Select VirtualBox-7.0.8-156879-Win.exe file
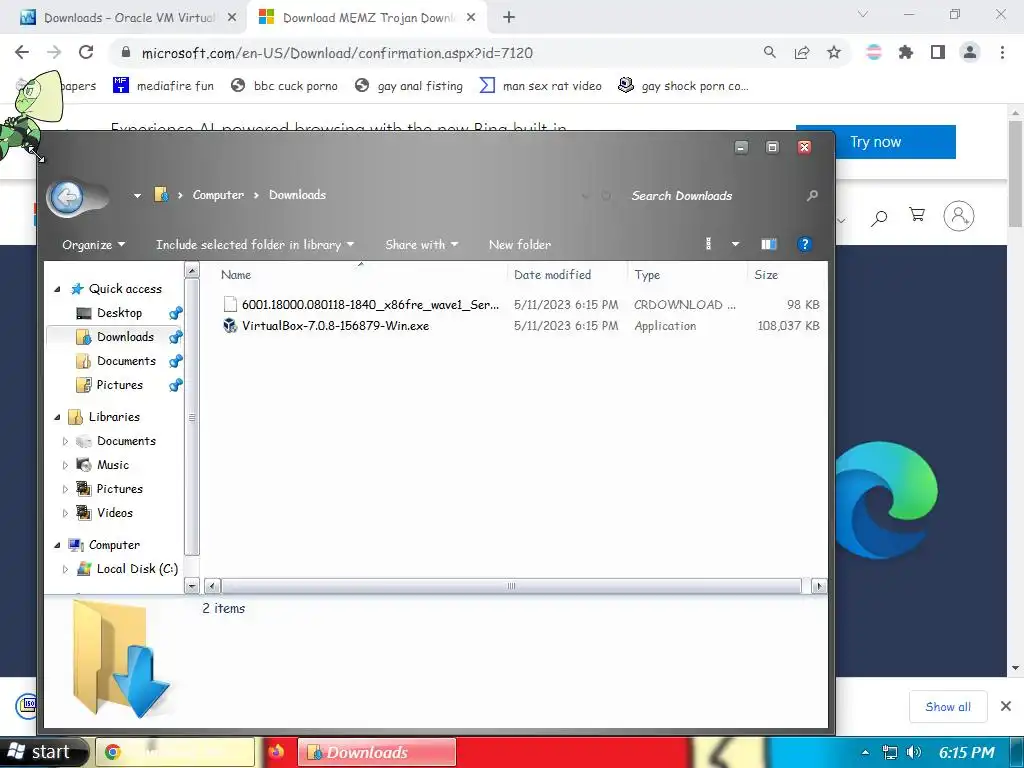The width and height of the screenshot is (1024, 768). 335,325
